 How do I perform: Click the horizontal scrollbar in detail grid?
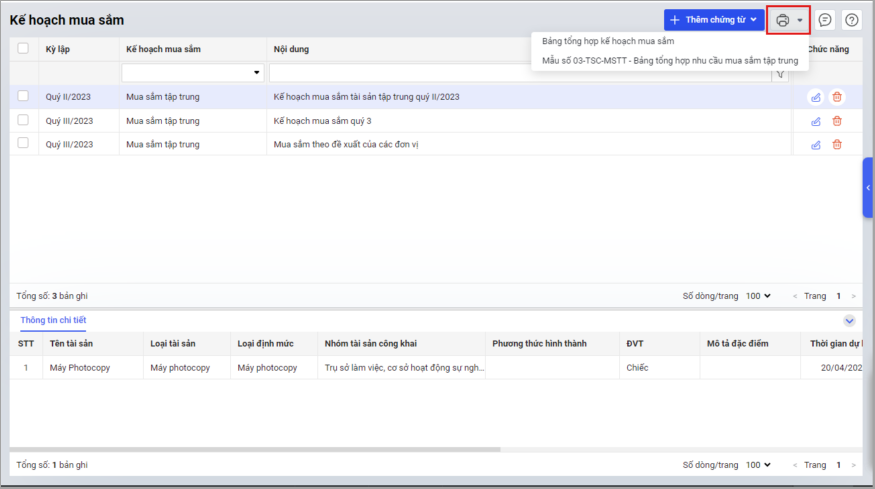pos(250,450)
